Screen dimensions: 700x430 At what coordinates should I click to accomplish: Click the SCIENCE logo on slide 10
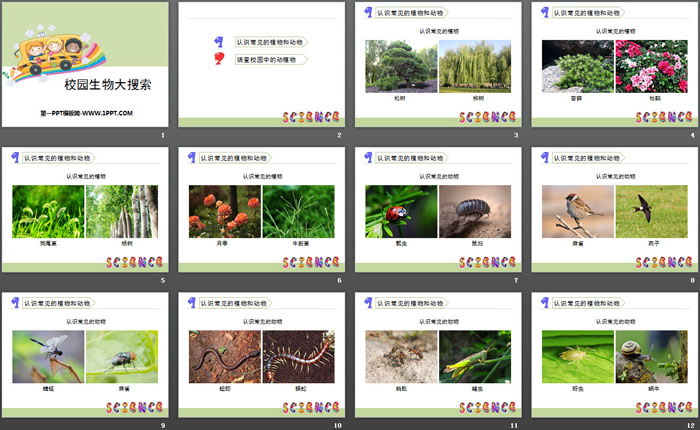click(311, 407)
